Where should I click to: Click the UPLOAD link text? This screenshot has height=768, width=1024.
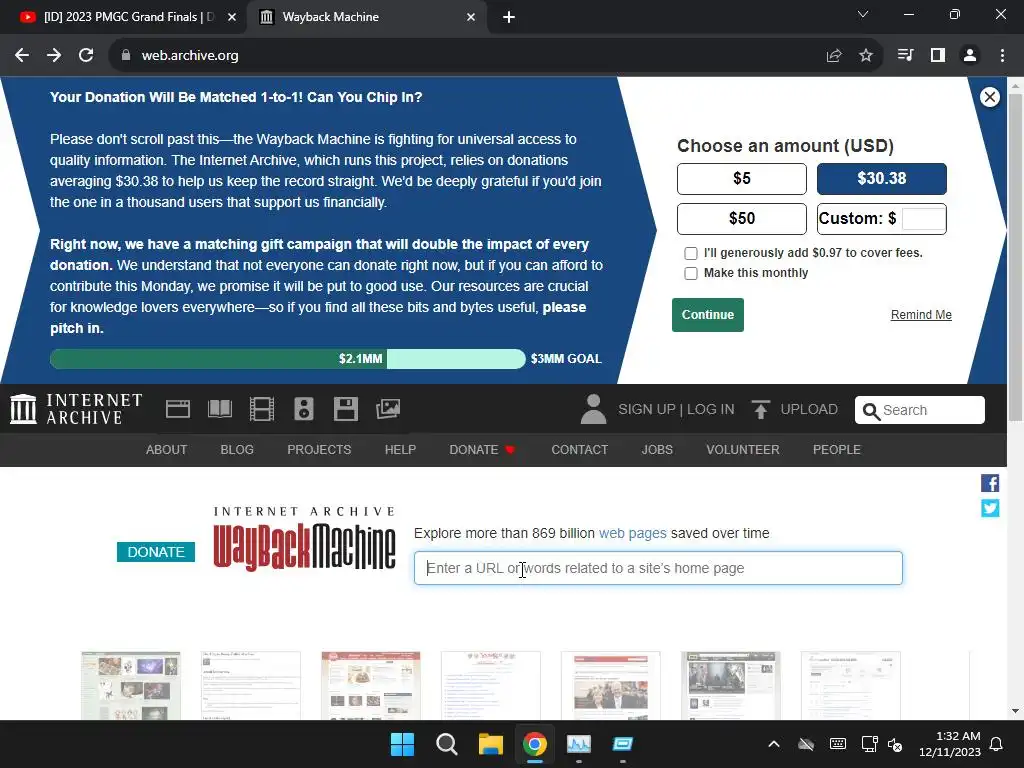809,409
